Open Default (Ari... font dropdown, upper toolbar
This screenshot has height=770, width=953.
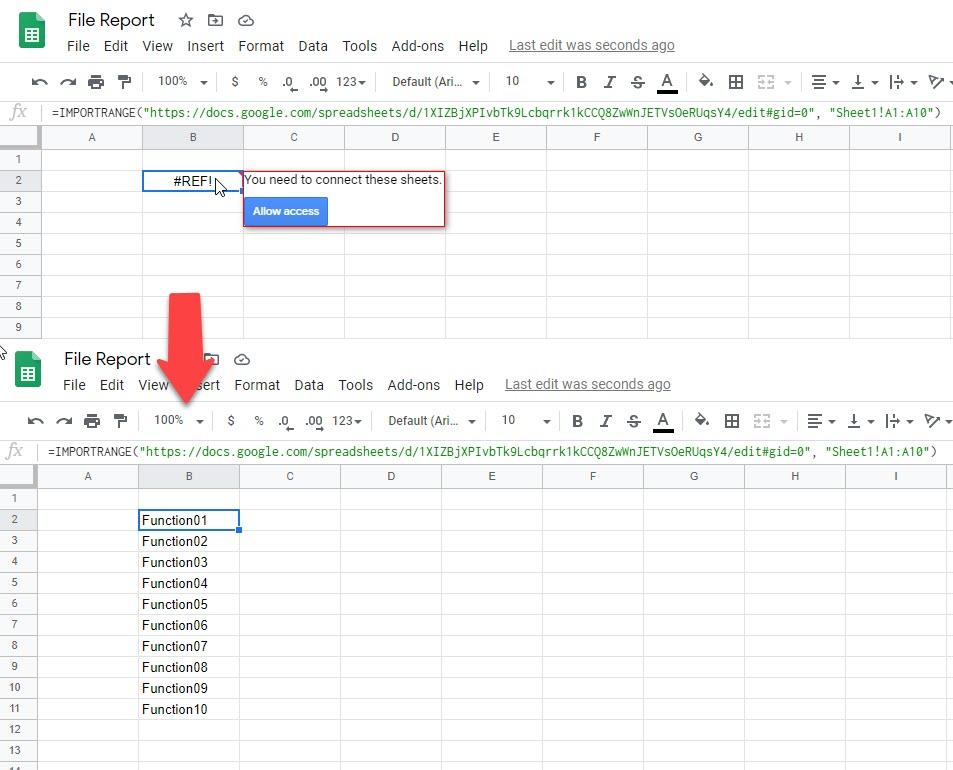point(436,82)
